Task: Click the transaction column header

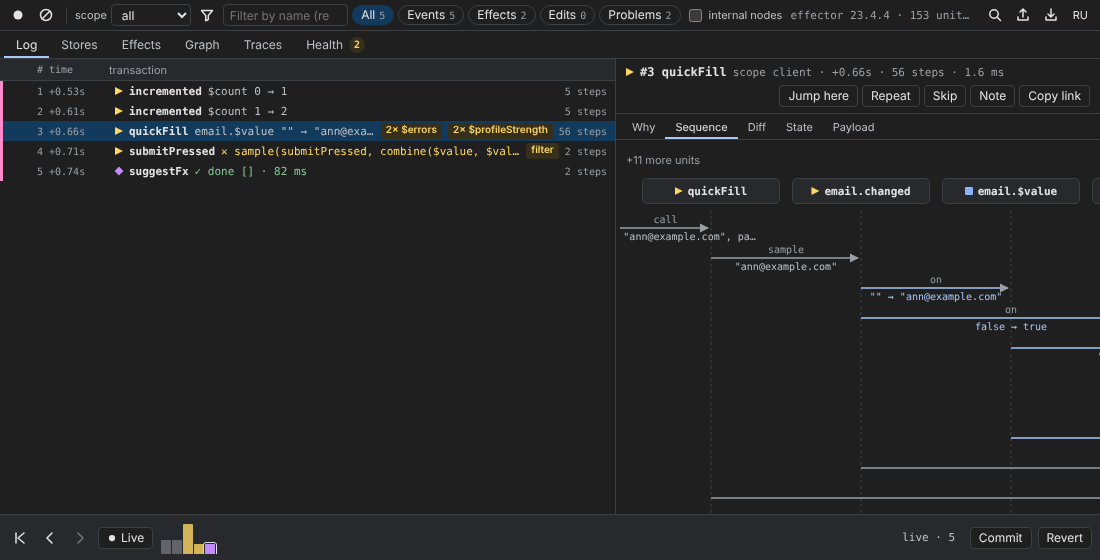Action: 138,69
